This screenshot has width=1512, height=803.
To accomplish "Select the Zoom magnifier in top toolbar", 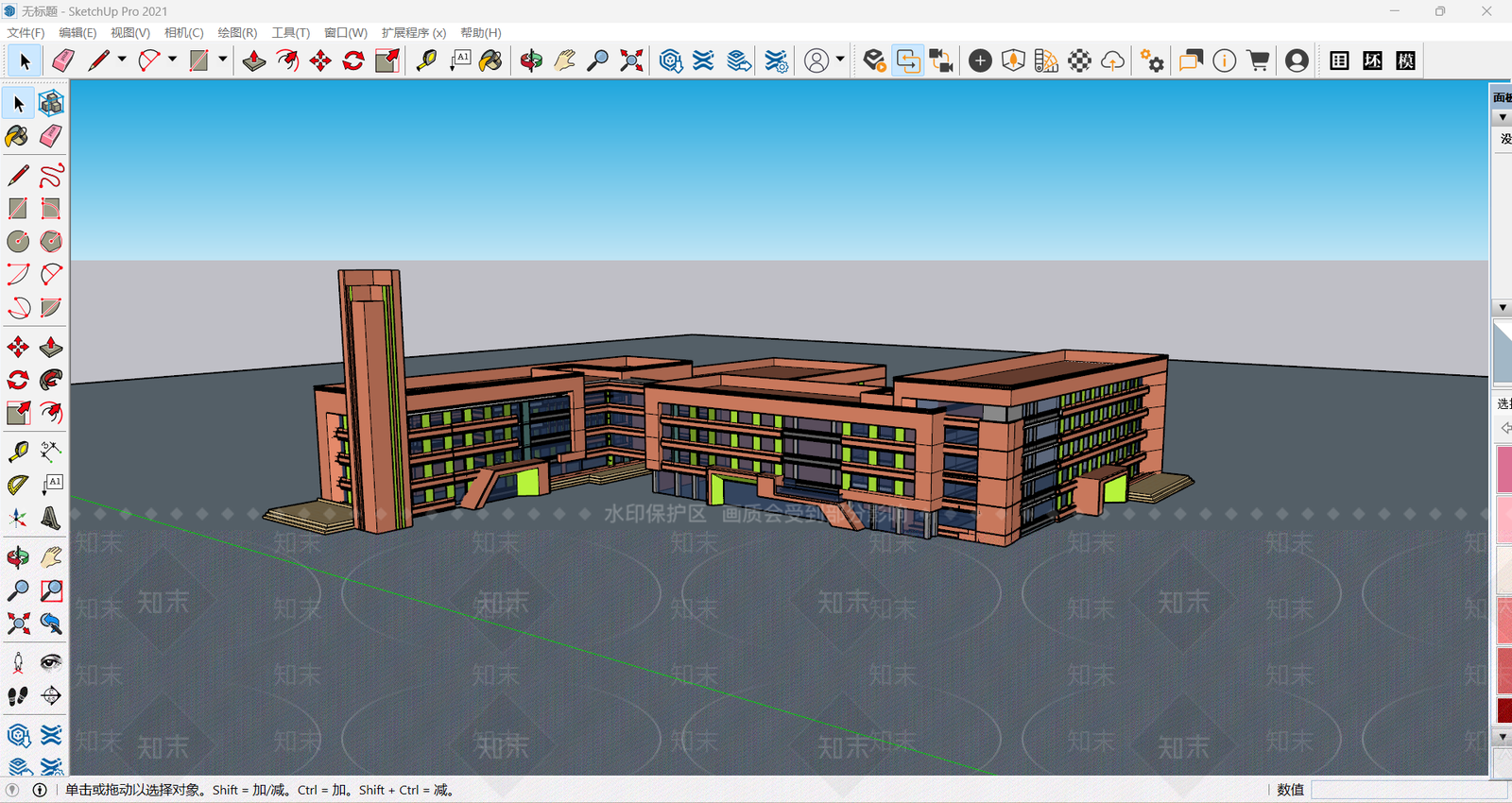I will click(597, 60).
